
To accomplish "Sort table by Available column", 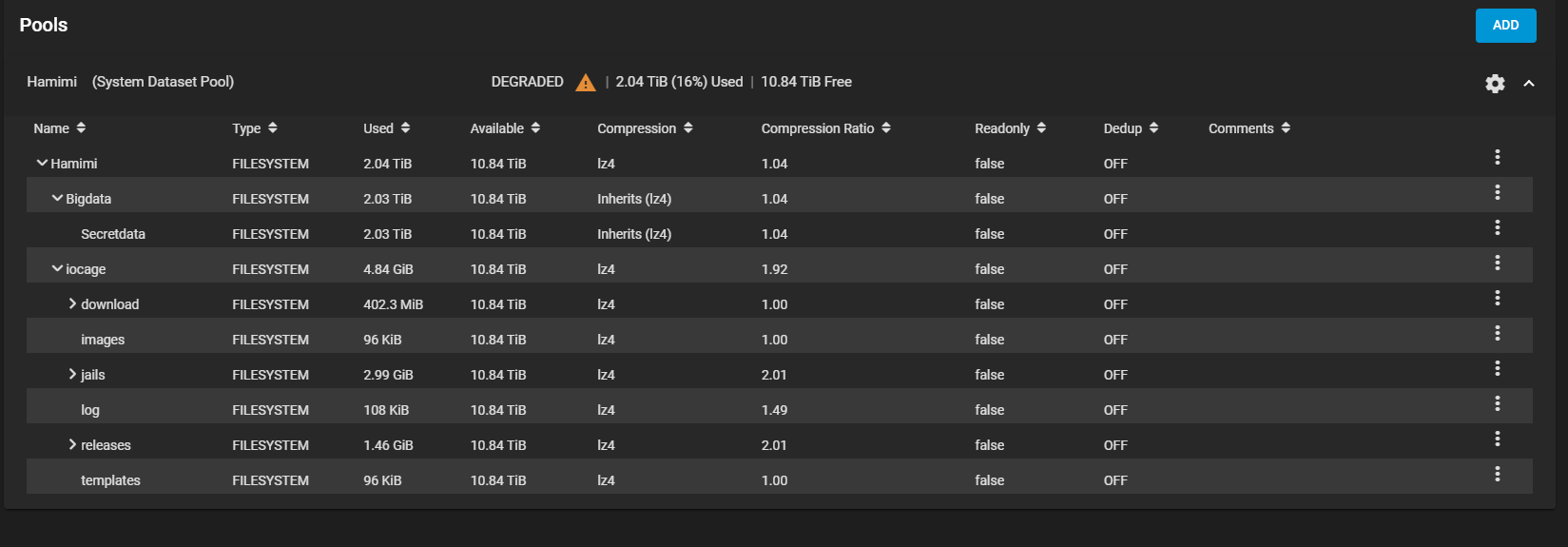I will 505,128.
